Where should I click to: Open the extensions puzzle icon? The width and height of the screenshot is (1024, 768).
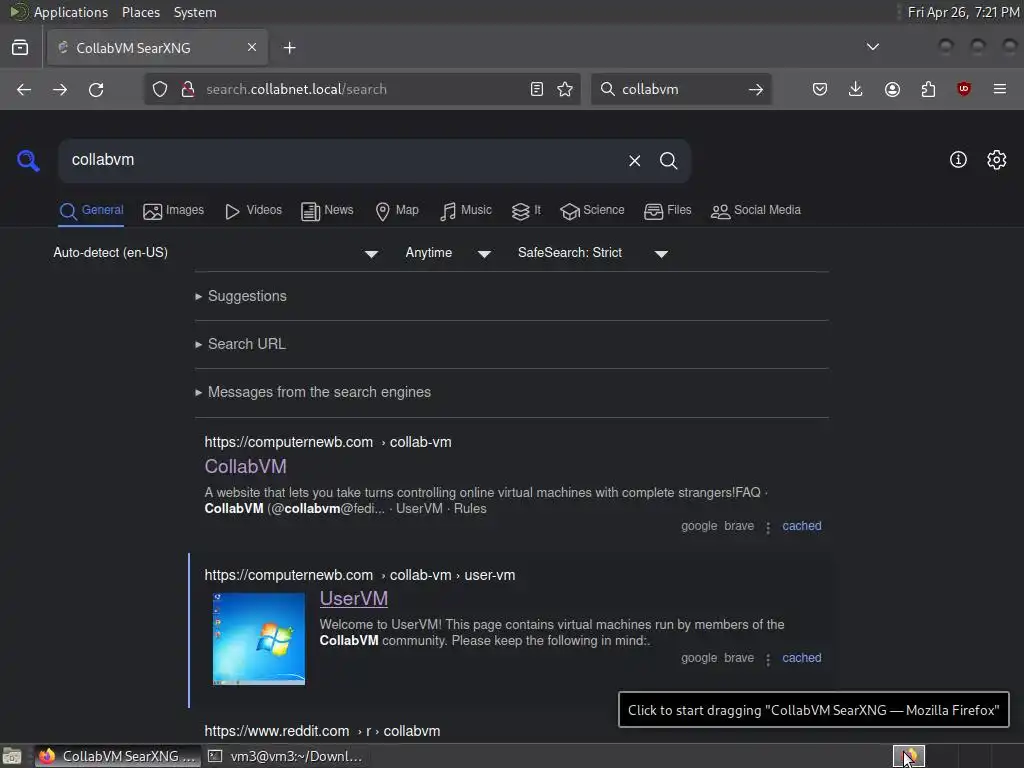[928, 89]
